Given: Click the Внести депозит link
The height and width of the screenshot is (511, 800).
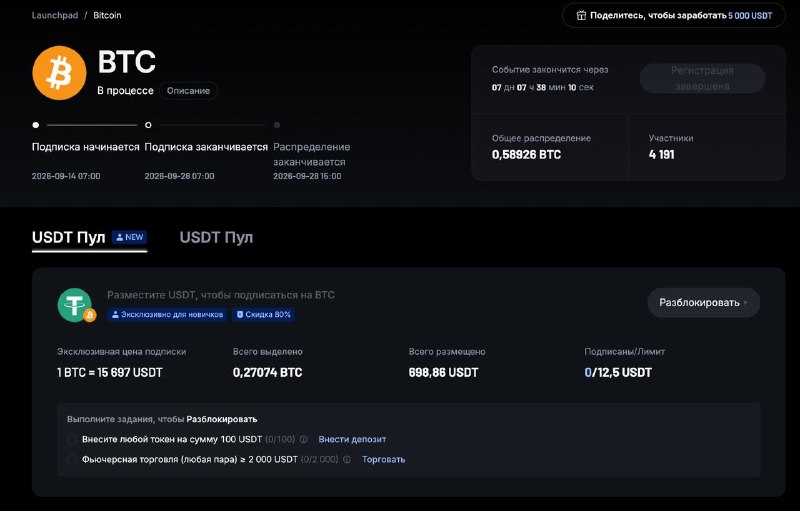Looking at the screenshot, I should click(x=352, y=439).
